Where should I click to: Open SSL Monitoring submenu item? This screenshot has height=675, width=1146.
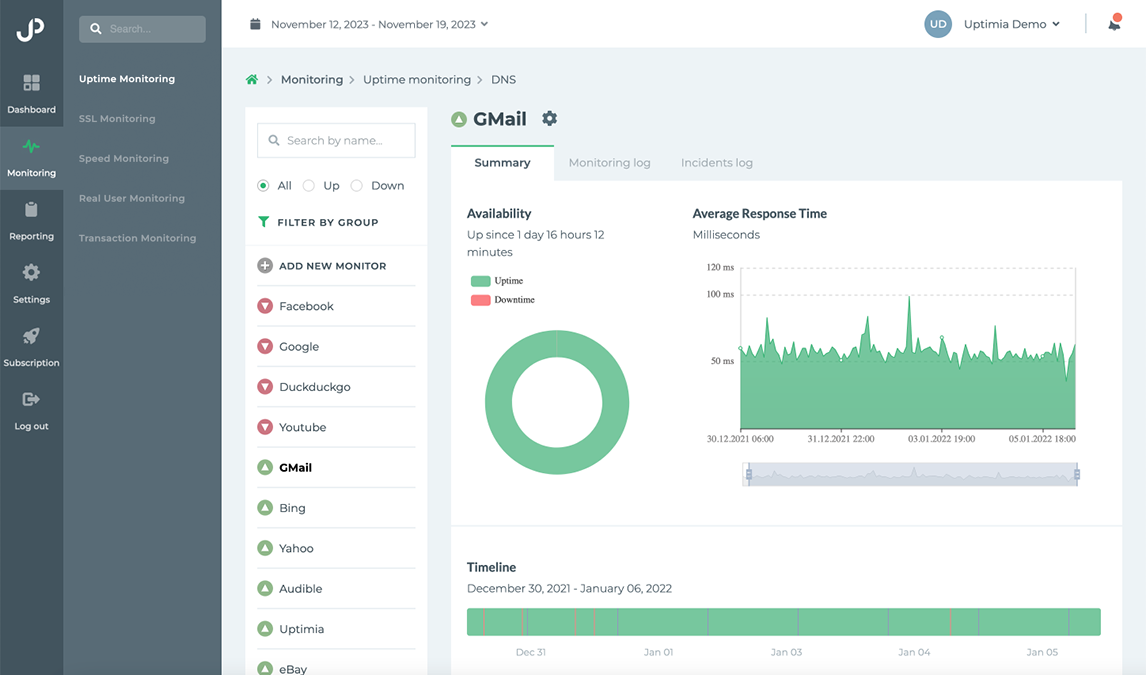point(117,118)
